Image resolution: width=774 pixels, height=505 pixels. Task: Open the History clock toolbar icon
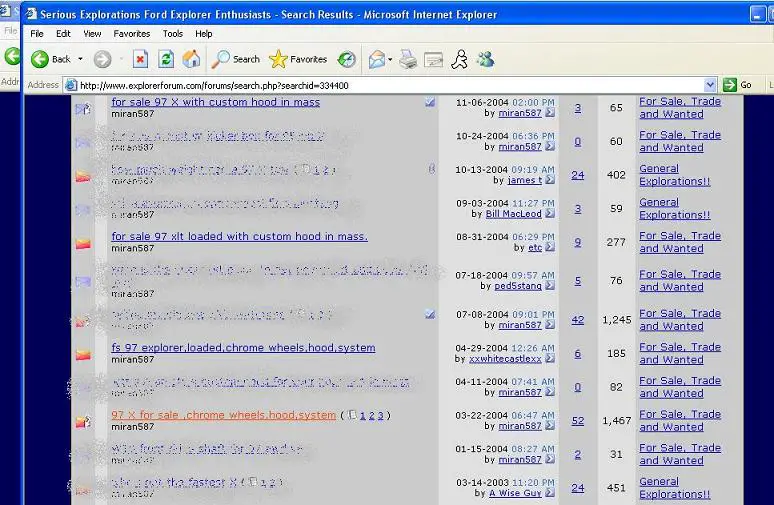(x=347, y=60)
